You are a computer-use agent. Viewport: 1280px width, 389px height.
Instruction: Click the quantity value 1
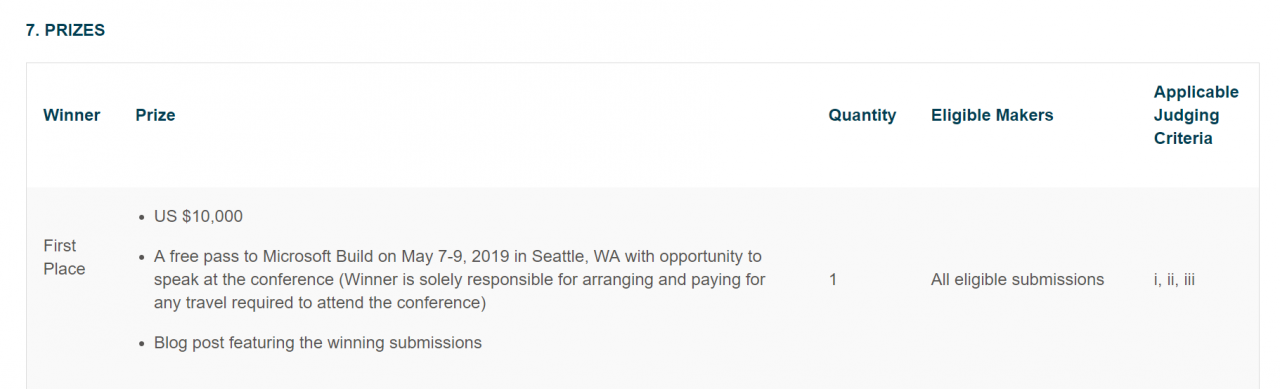[833, 279]
